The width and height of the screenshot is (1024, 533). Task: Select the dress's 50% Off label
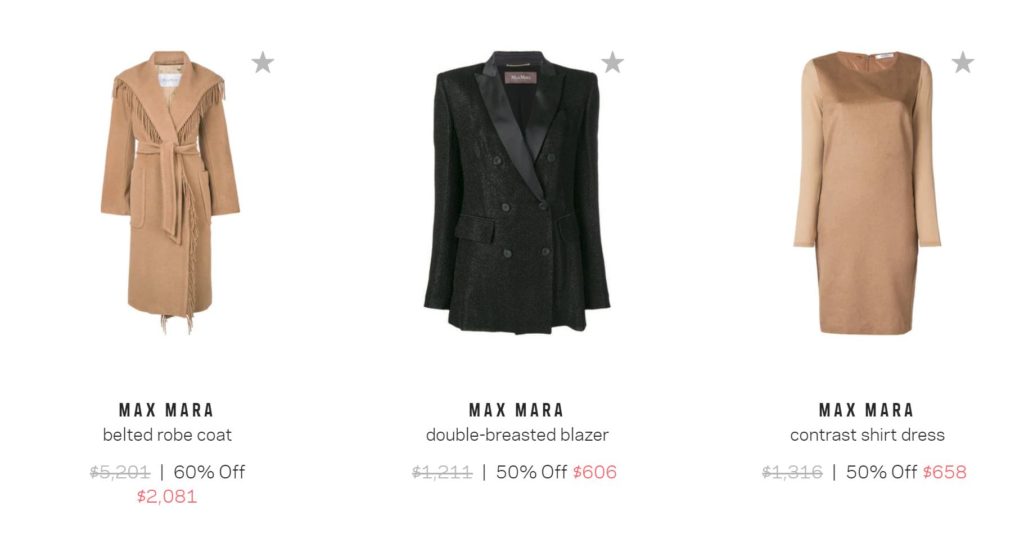tap(881, 472)
